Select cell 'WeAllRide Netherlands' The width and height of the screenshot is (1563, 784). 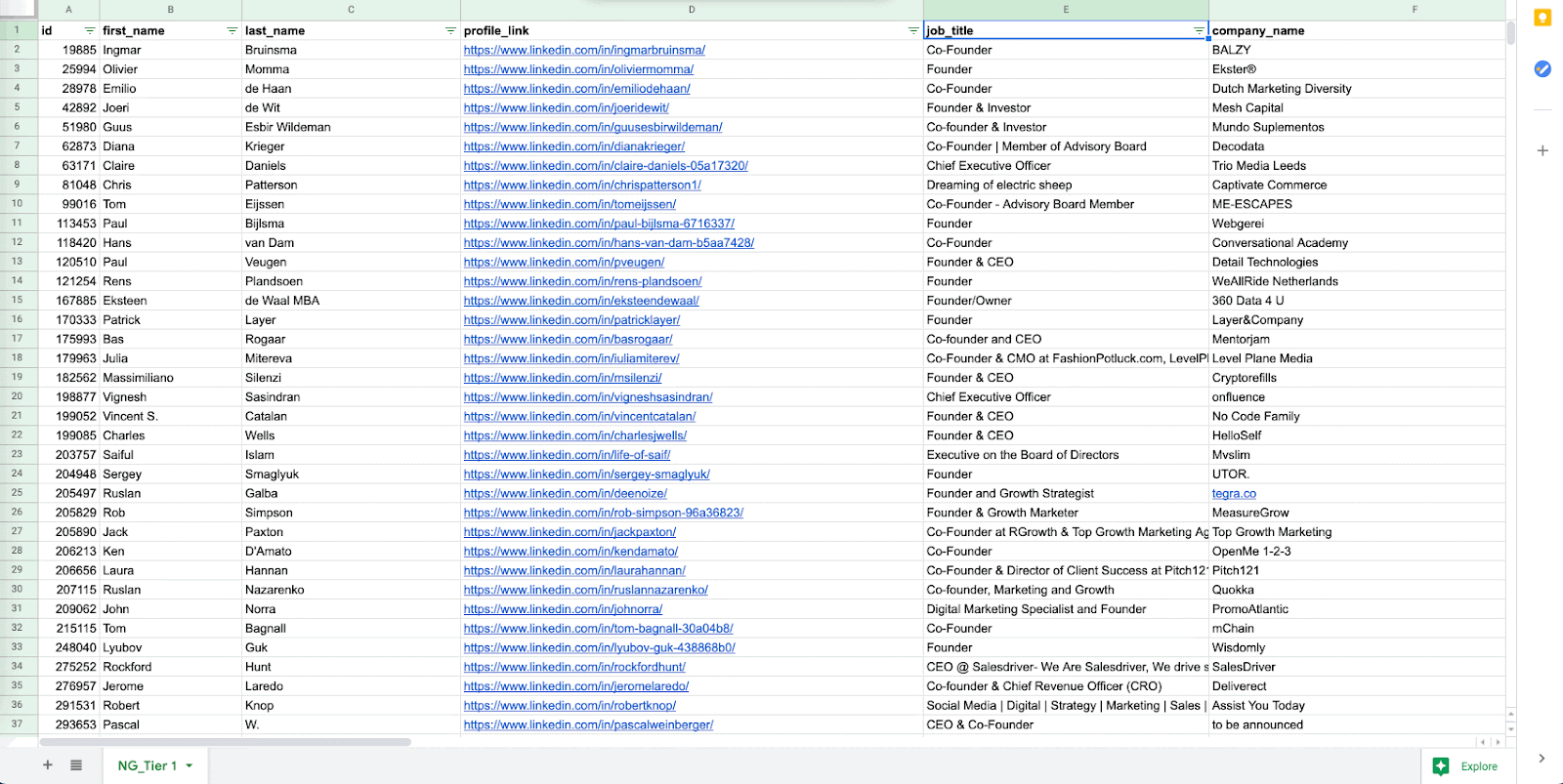(x=1357, y=281)
